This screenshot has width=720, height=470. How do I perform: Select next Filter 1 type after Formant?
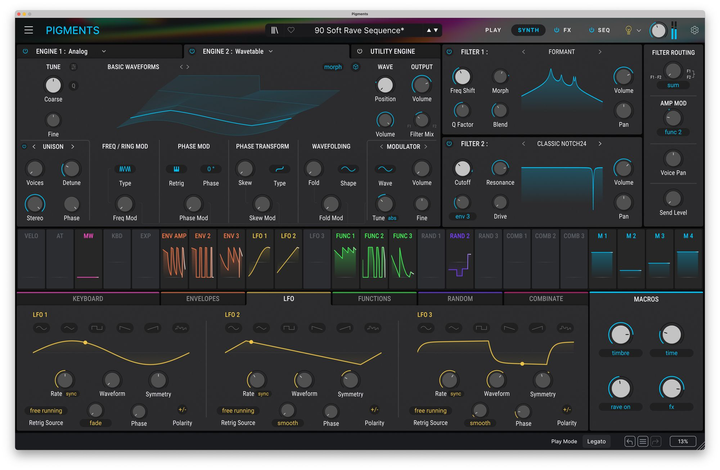(x=600, y=52)
